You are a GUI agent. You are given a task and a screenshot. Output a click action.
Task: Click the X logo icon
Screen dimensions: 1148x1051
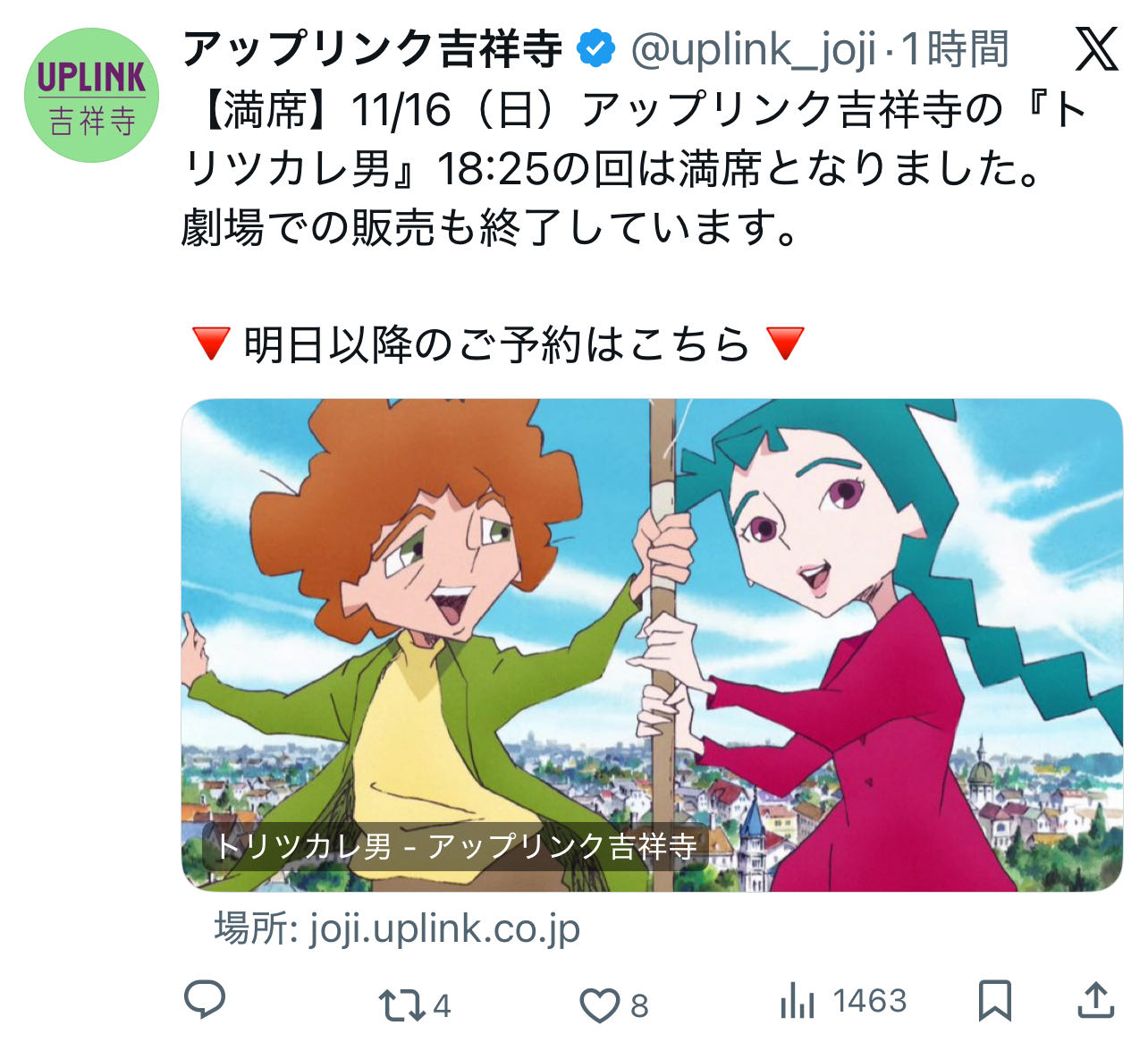pyautogui.click(x=1096, y=48)
